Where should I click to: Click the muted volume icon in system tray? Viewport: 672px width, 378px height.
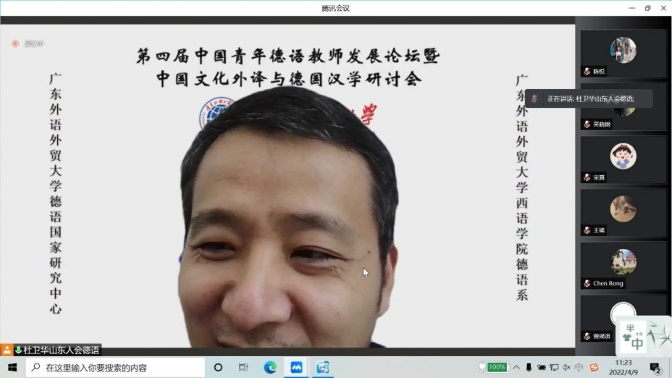tap(567, 367)
